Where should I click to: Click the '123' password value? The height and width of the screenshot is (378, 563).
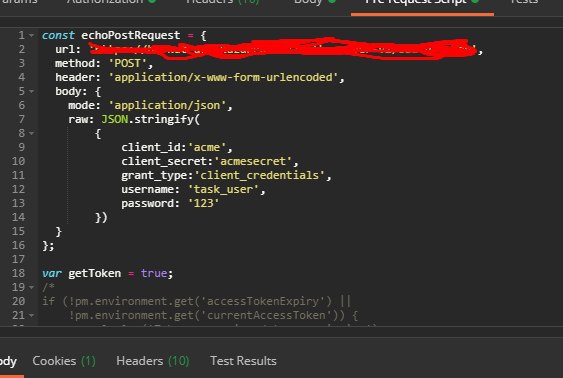tap(204, 203)
